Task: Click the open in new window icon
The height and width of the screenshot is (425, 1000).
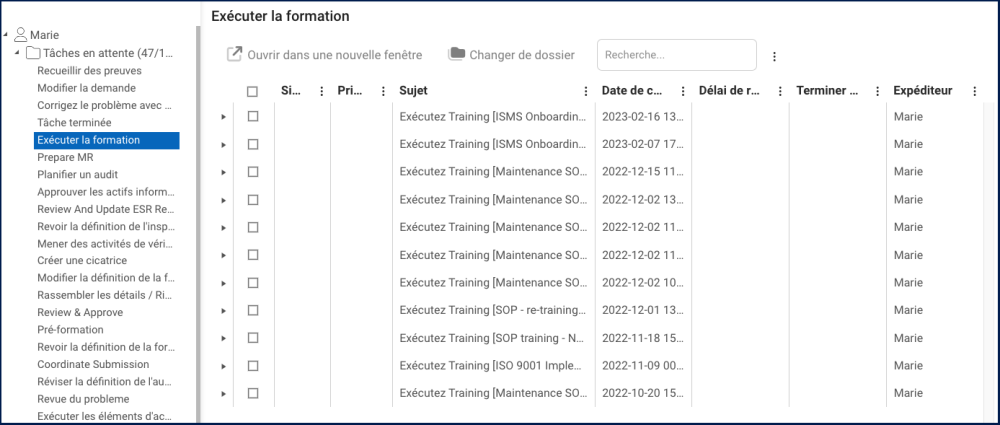Action: [x=234, y=54]
